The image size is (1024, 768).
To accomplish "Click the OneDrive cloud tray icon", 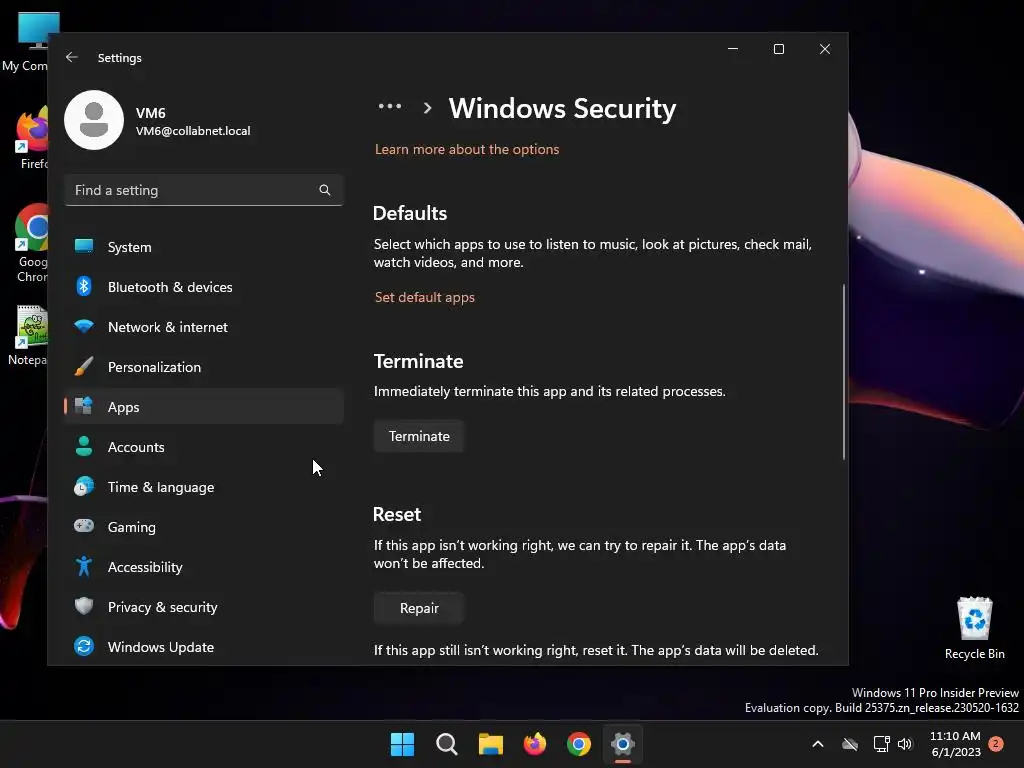I will [850, 744].
